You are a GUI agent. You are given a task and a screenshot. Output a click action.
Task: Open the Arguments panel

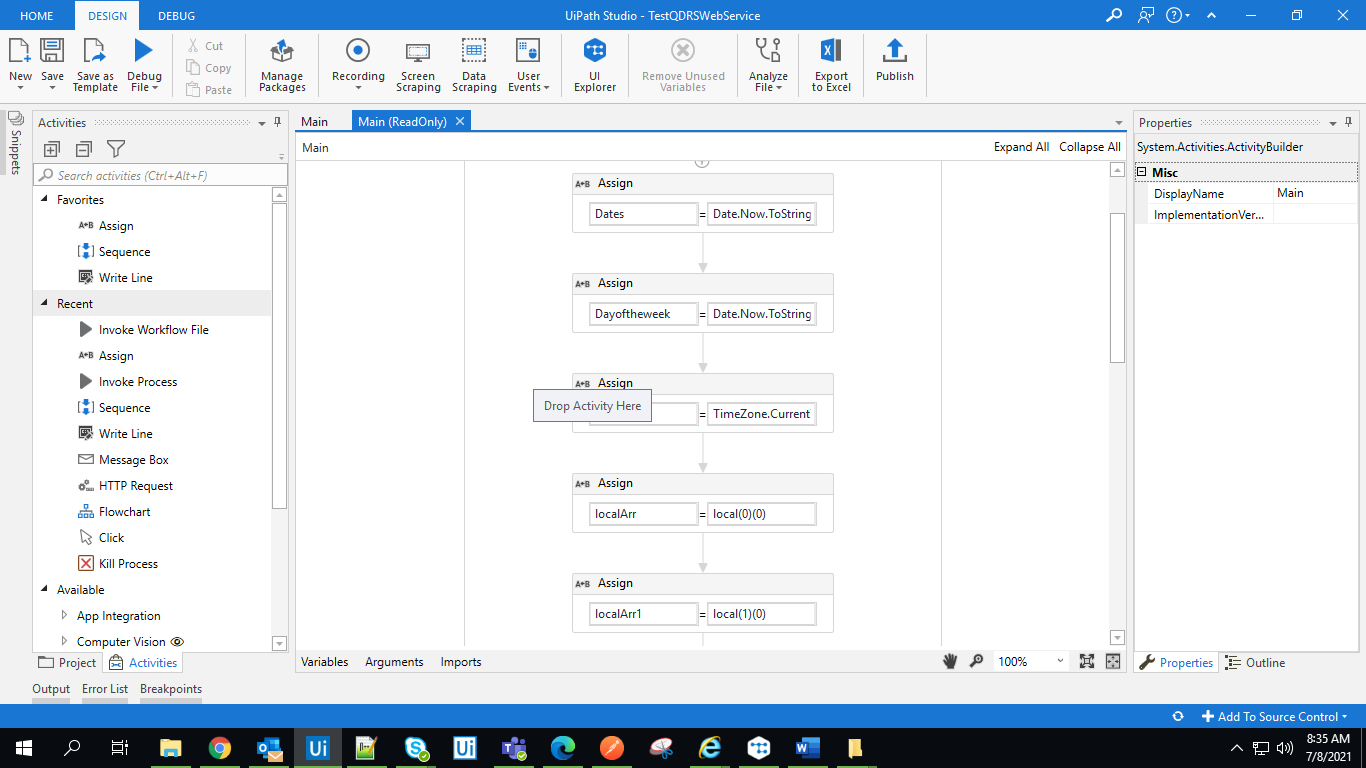394,662
